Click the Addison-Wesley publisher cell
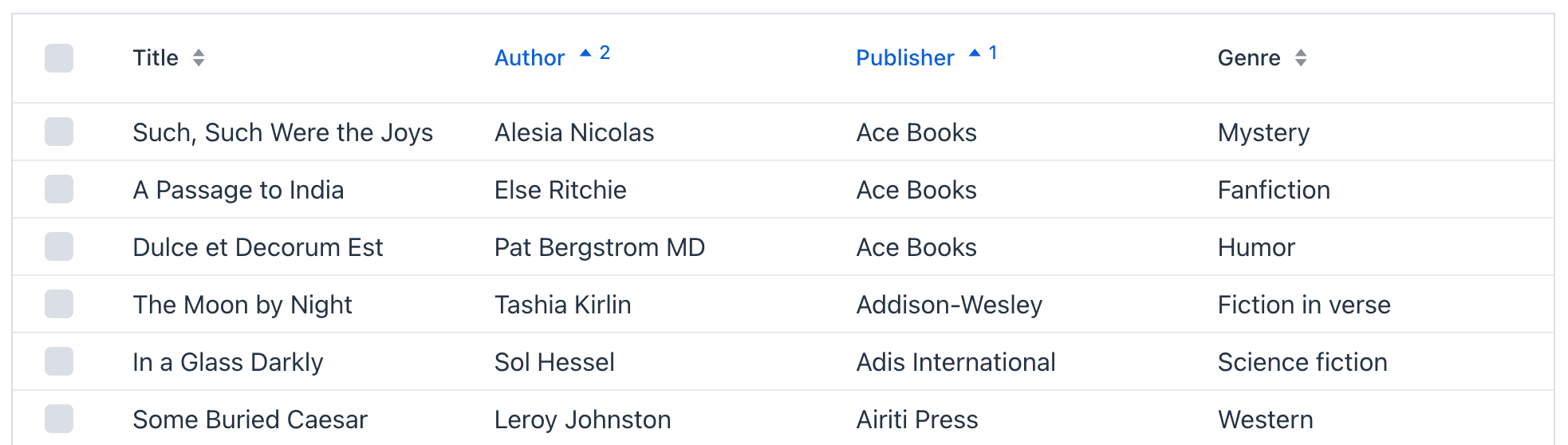This screenshot has width=1568, height=445. pyautogui.click(x=949, y=305)
